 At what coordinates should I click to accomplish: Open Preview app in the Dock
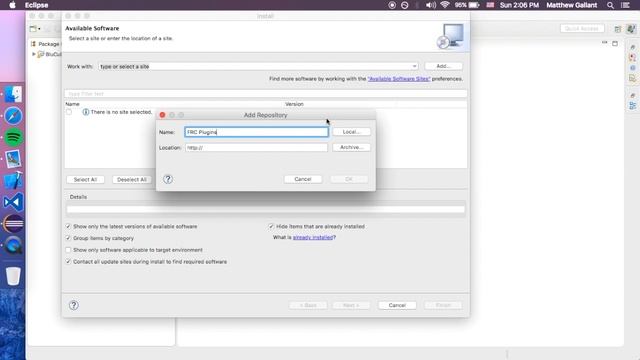13,159
